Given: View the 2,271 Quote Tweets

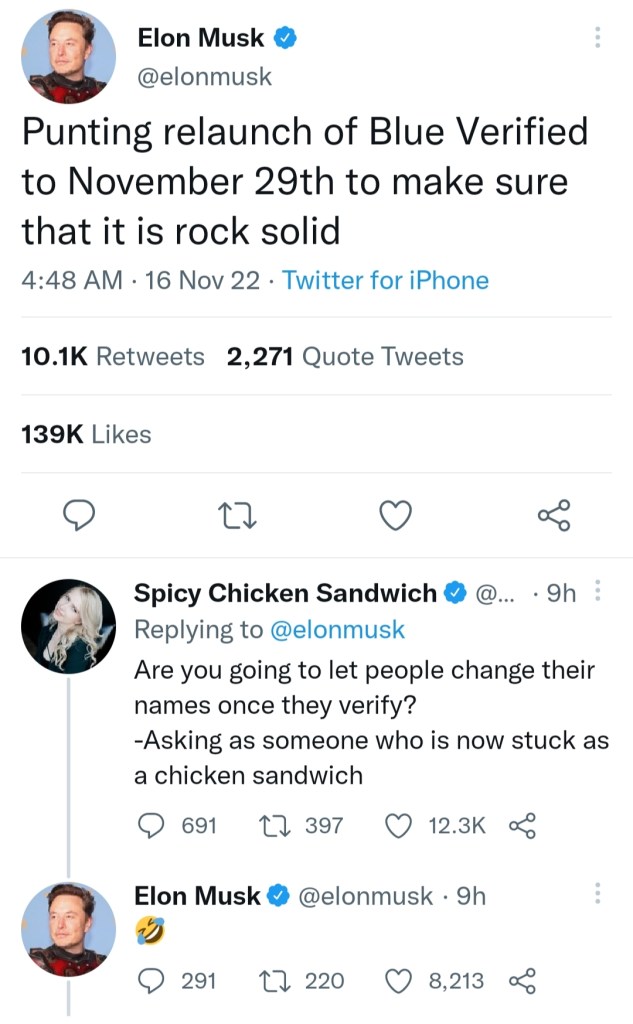Looking at the screenshot, I should [345, 357].
